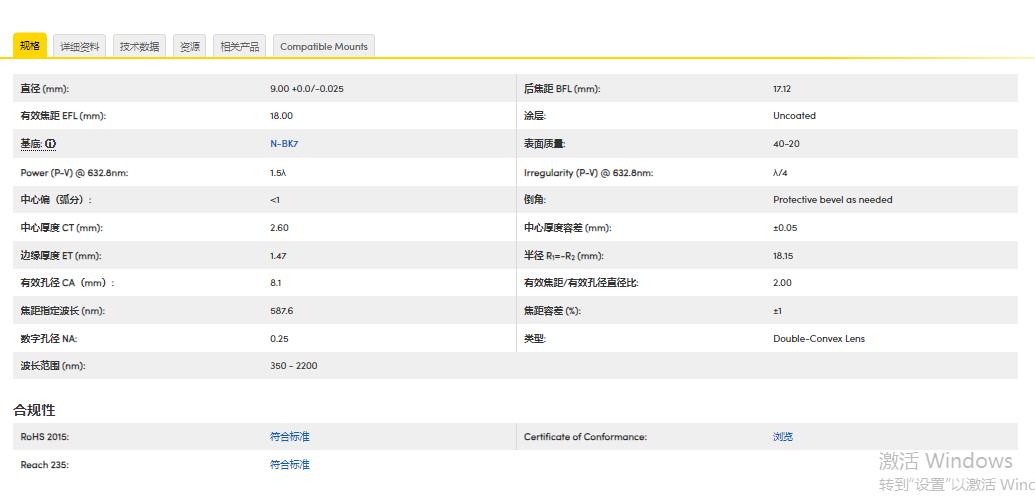Click 符合标准 link for RoHS 2015
Screen dimensions: 1035x500
point(290,437)
